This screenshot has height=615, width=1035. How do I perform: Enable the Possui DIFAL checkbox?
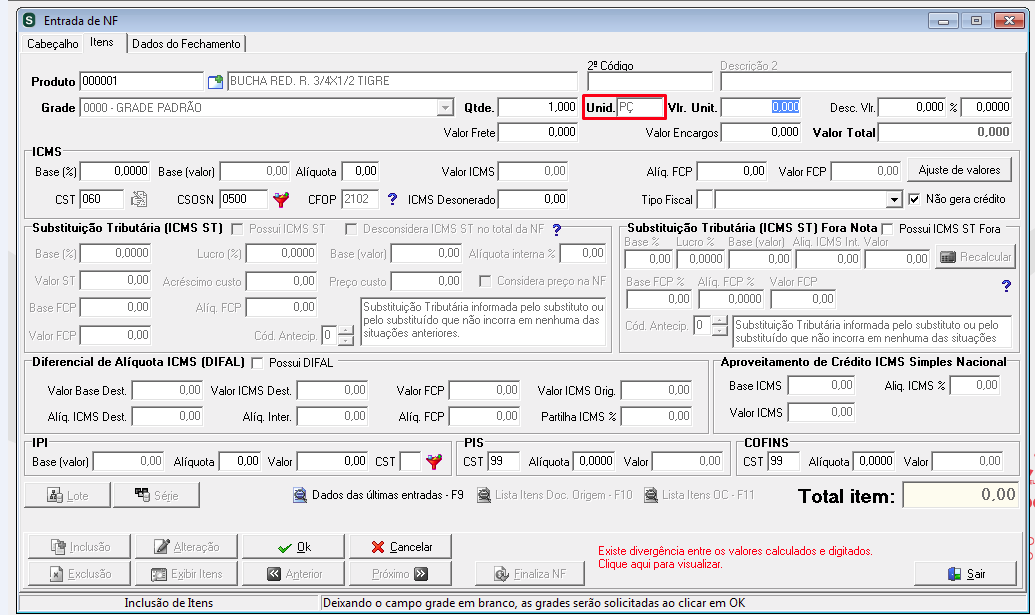point(257,363)
